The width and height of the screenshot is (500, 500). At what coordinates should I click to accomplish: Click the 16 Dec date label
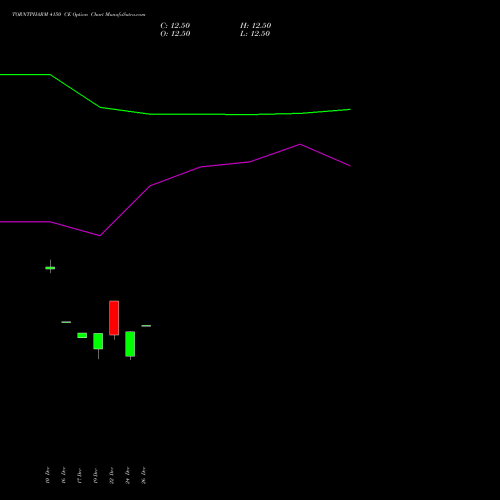(x=64, y=475)
